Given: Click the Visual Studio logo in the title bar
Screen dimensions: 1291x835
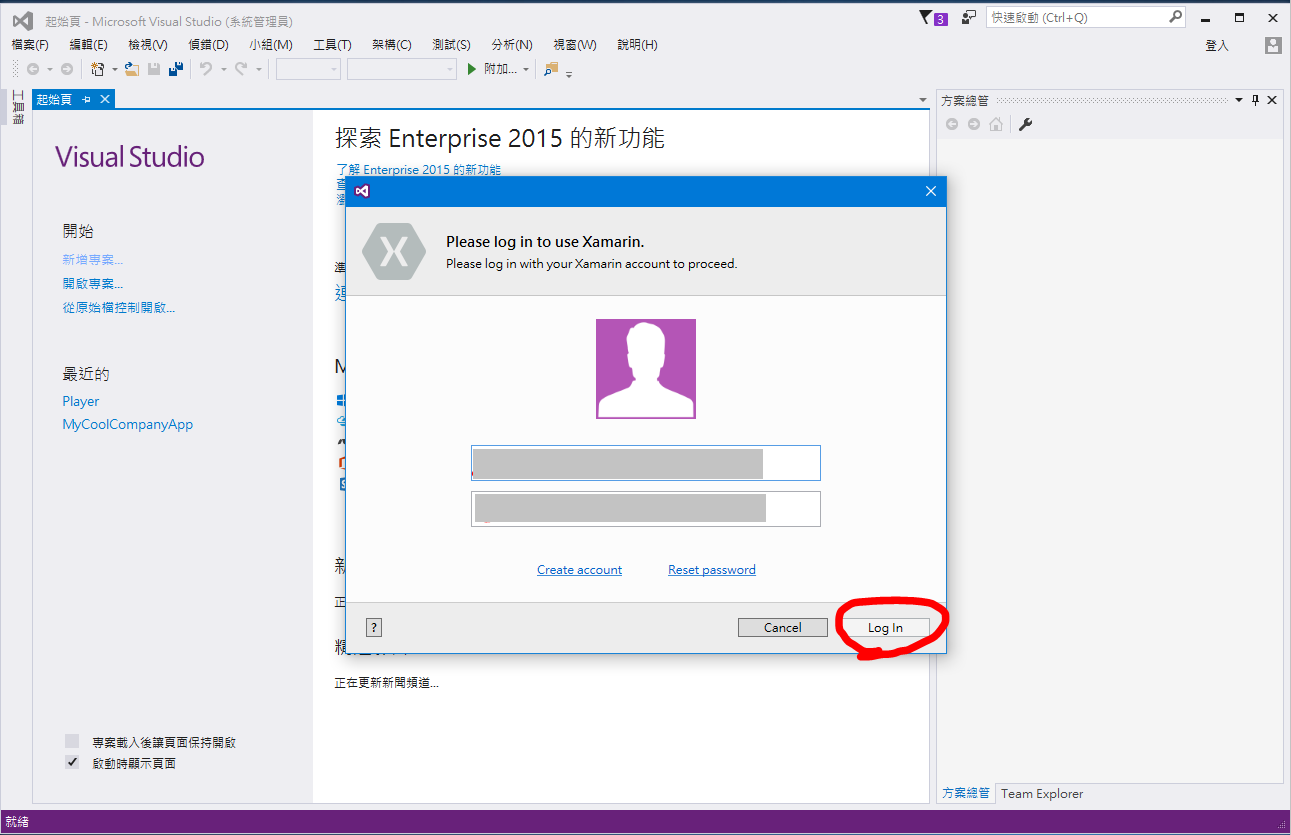Looking at the screenshot, I should [x=22, y=20].
